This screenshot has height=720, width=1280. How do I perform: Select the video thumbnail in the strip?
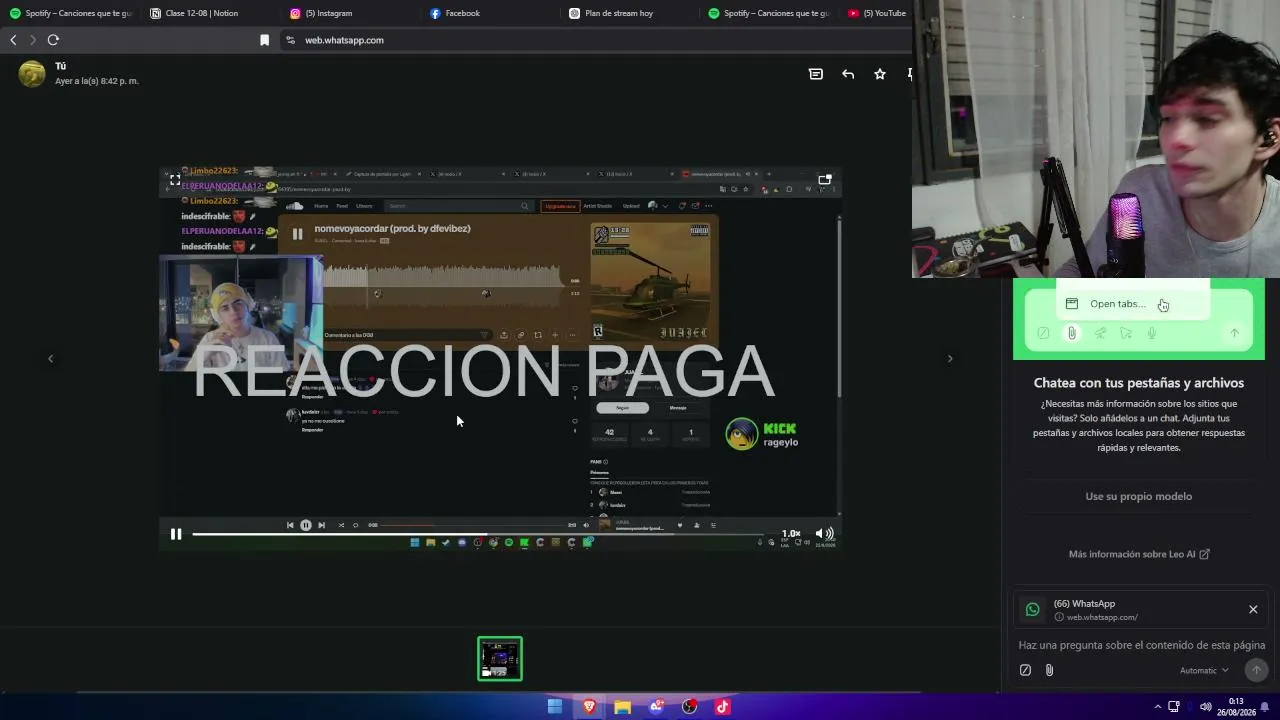(500, 659)
